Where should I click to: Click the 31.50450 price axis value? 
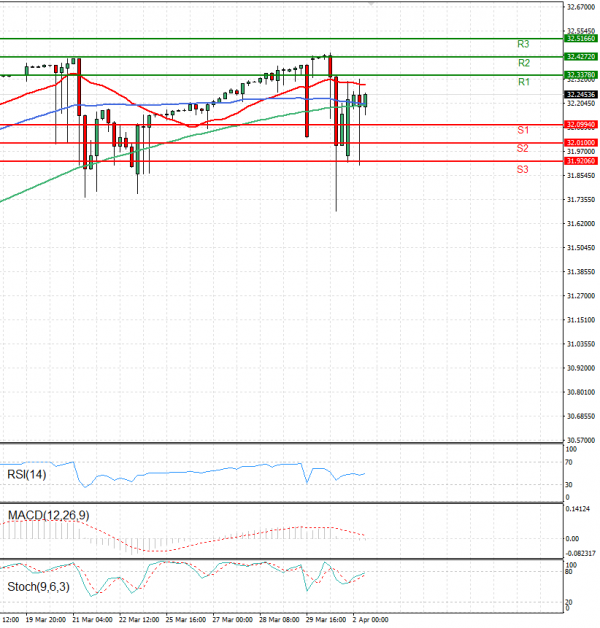pos(581,248)
